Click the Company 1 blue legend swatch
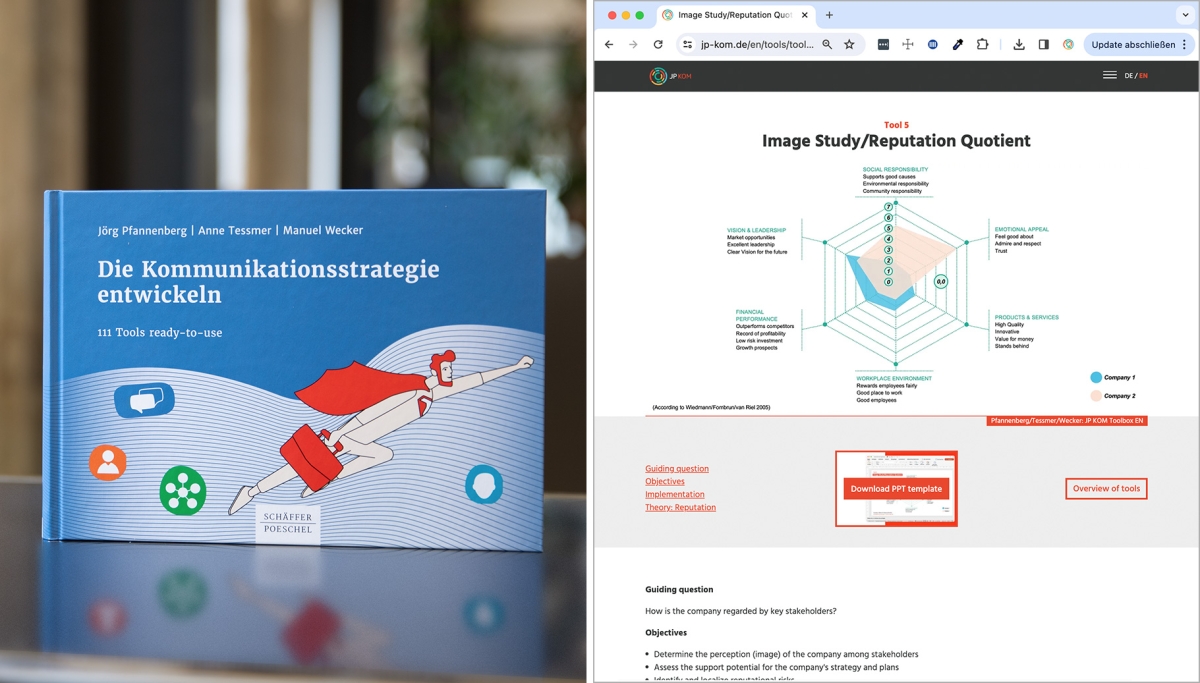This screenshot has height=683, width=1200. [1096, 378]
